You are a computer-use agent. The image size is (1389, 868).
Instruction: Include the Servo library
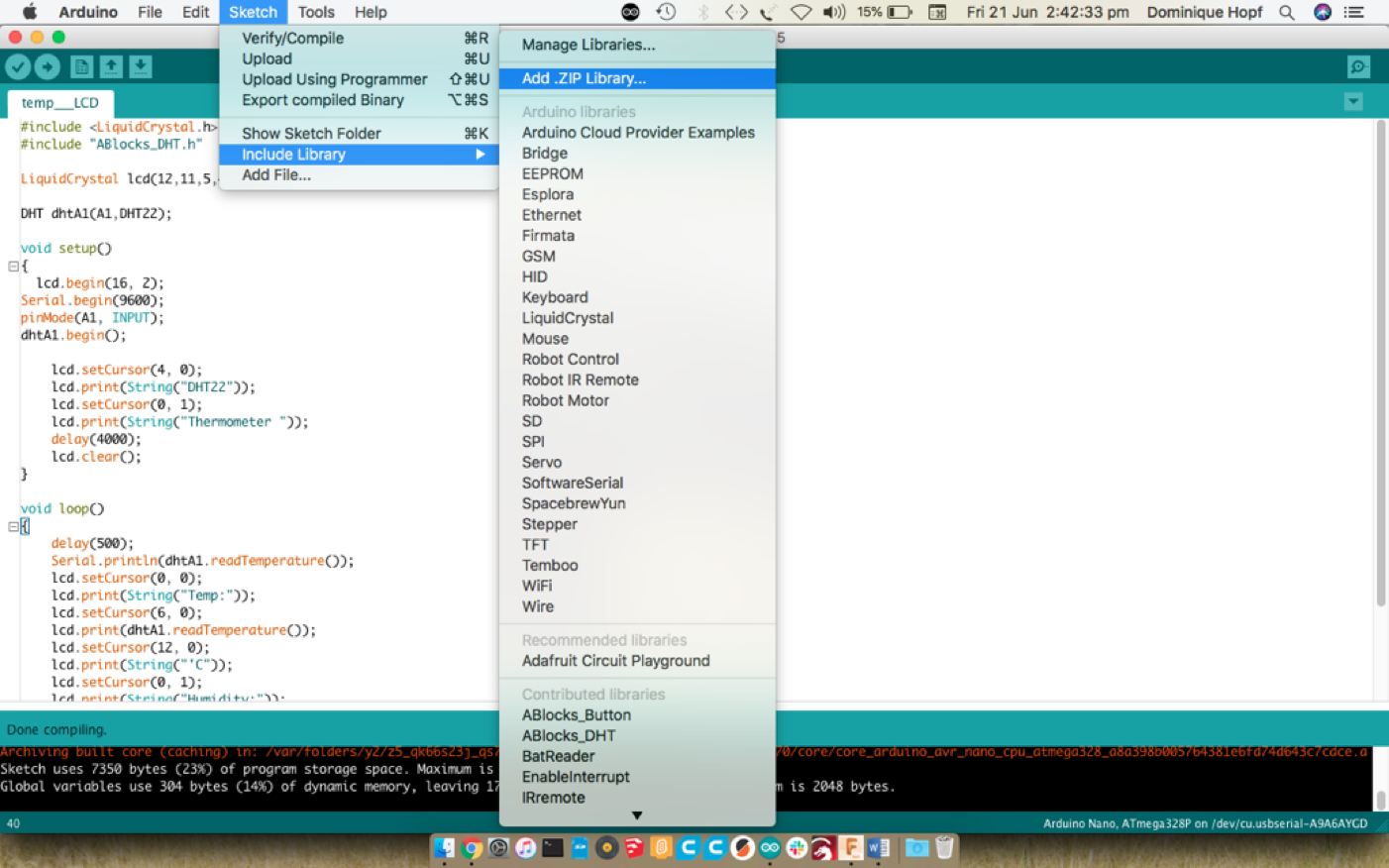637,462
